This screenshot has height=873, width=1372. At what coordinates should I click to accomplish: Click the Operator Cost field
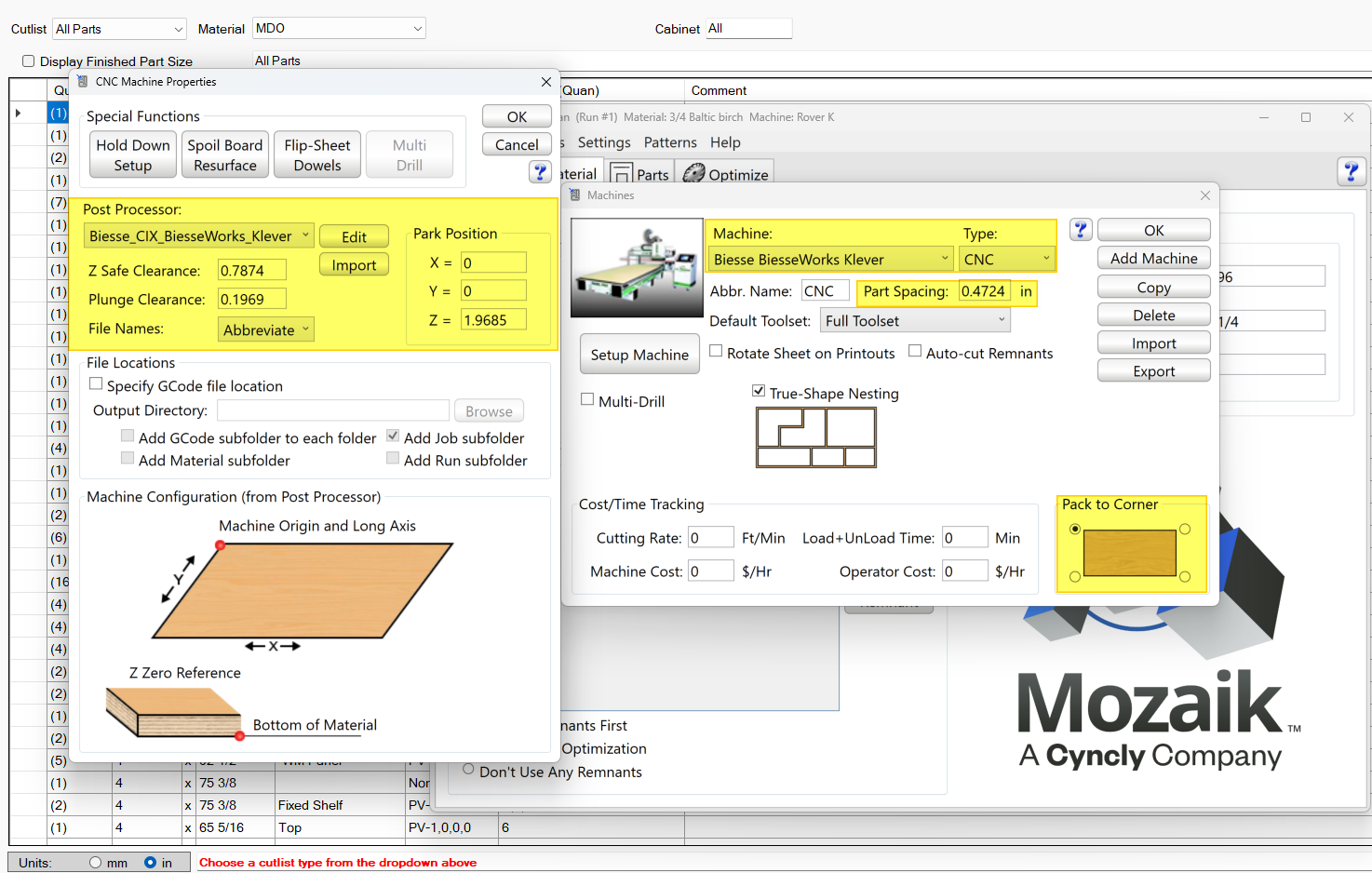point(965,571)
